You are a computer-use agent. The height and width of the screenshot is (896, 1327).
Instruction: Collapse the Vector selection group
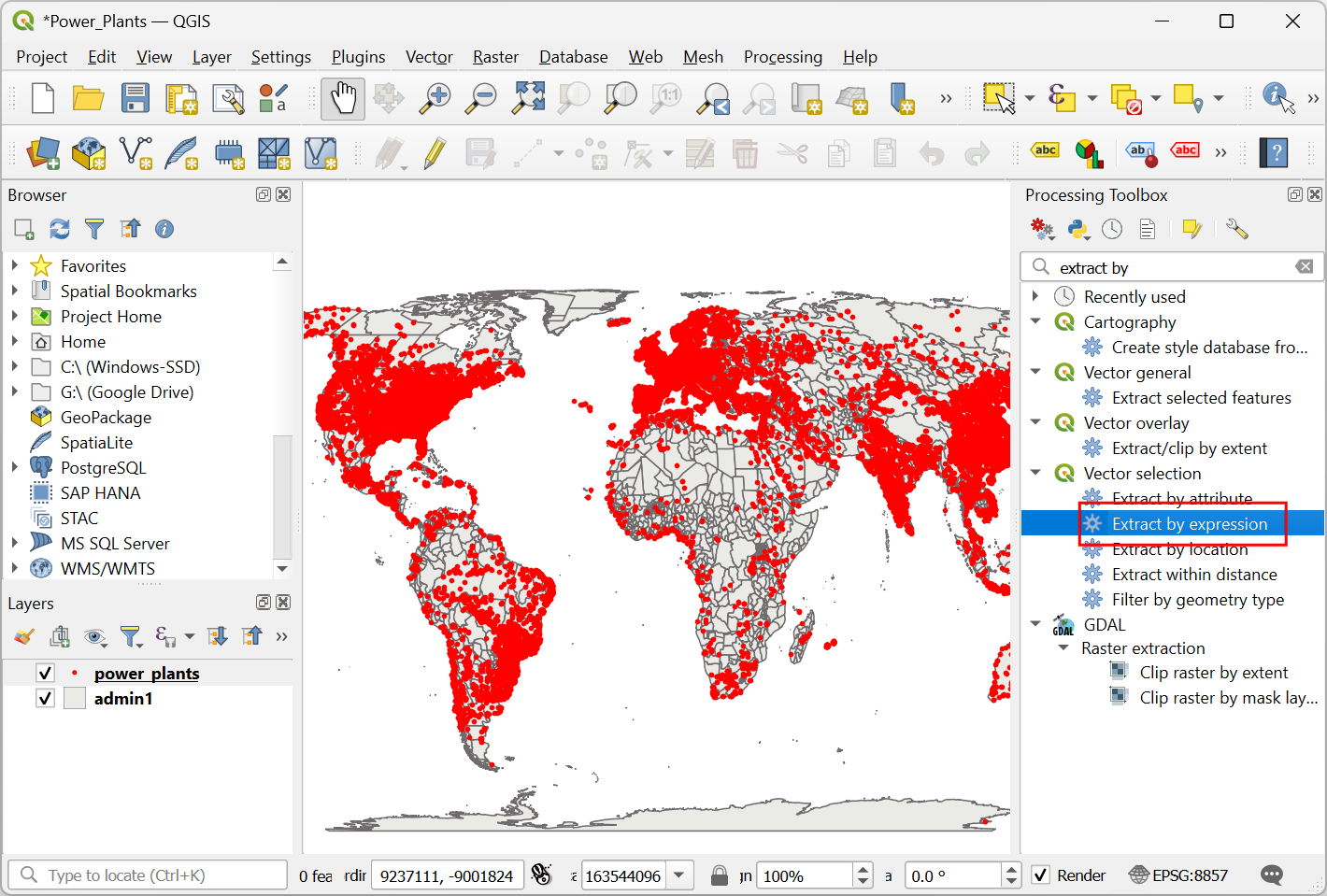1035,473
